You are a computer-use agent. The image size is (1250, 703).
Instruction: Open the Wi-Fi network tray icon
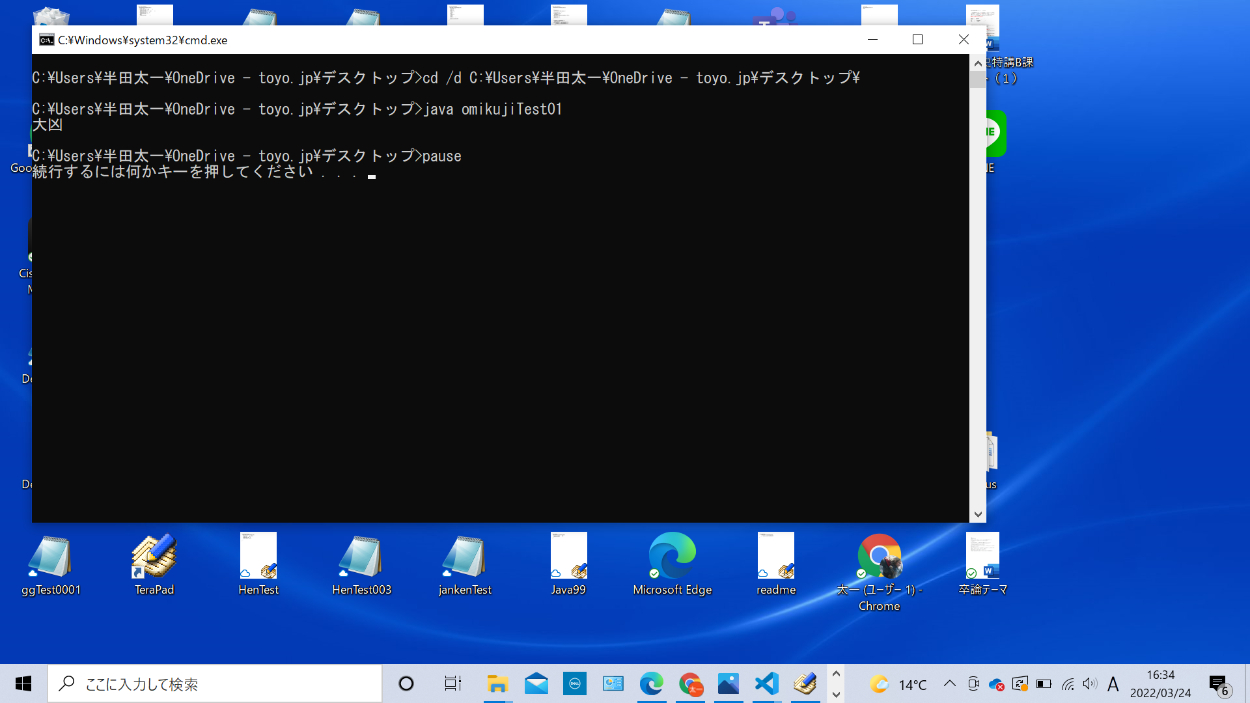point(1068,685)
